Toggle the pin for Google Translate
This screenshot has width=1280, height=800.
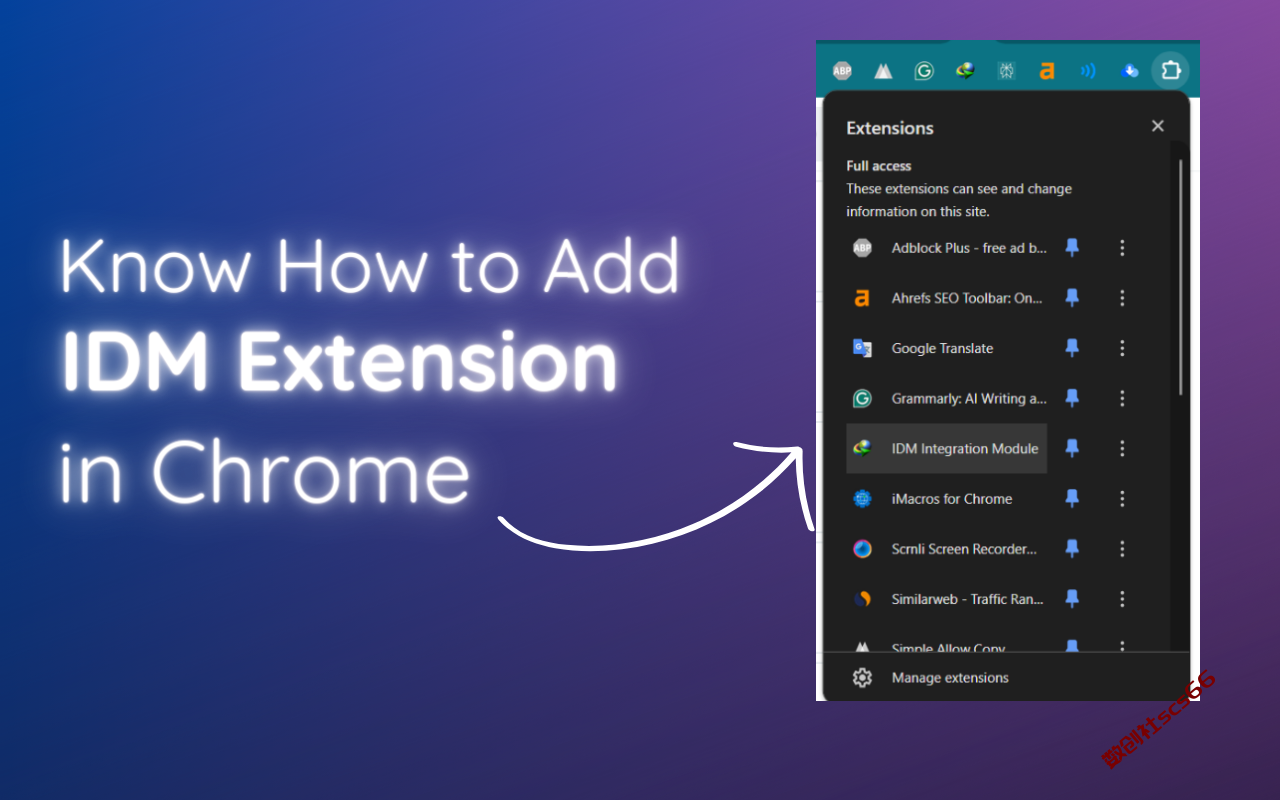tap(1072, 348)
